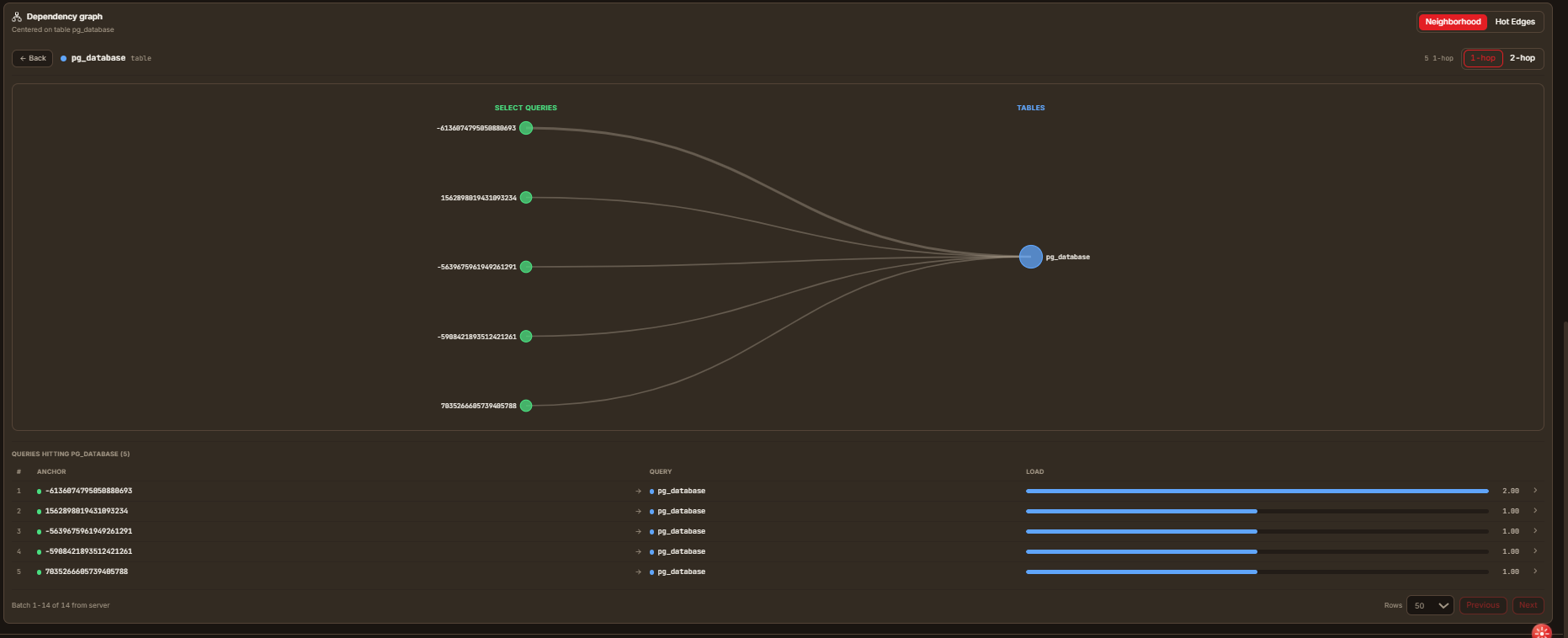The image size is (1568, 638).
Task: Click the arrow icon in row 3
Action: [639, 531]
